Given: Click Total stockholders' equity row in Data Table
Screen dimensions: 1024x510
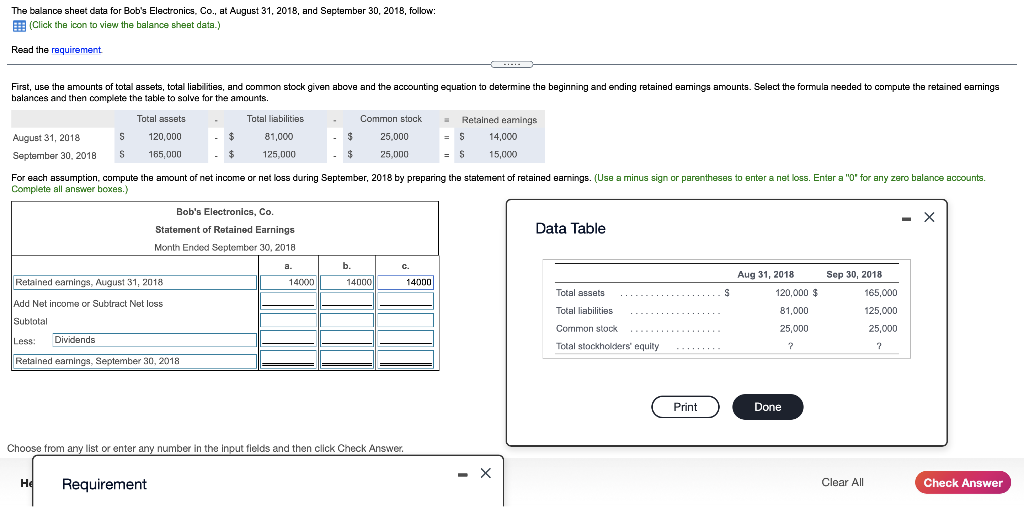Looking at the screenshot, I should (x=726, y=346).
